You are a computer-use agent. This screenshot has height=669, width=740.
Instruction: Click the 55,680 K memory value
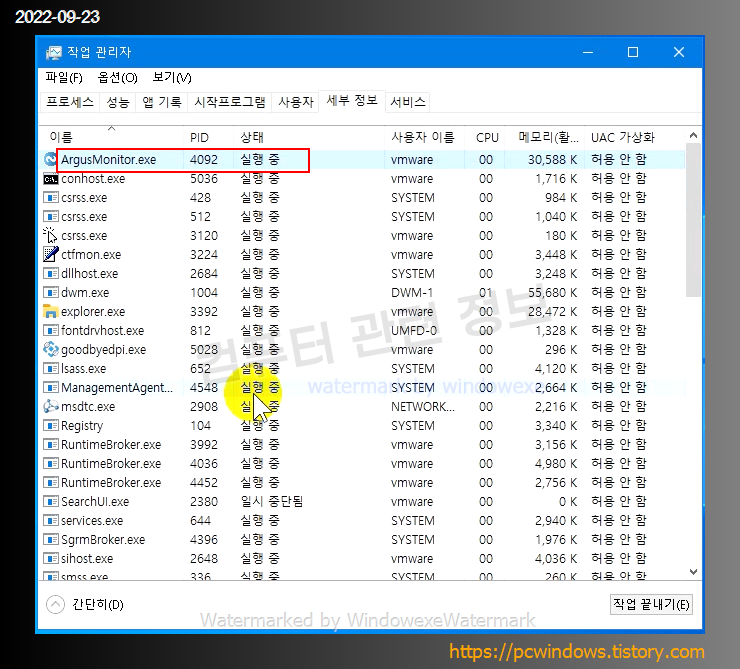(x=552, y=293)
